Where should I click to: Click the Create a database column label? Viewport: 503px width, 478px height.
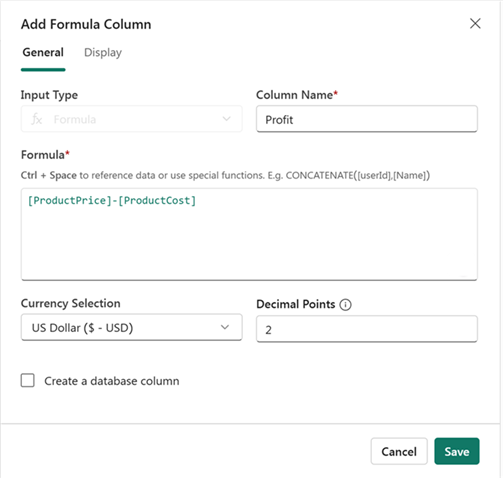(112, 381)
